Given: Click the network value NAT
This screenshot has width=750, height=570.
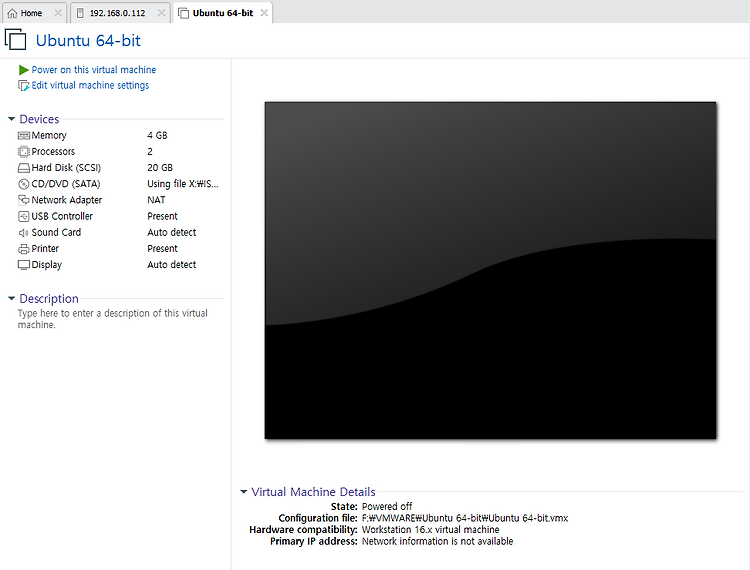Looking at the screenshot, I should tap(156, 200).
